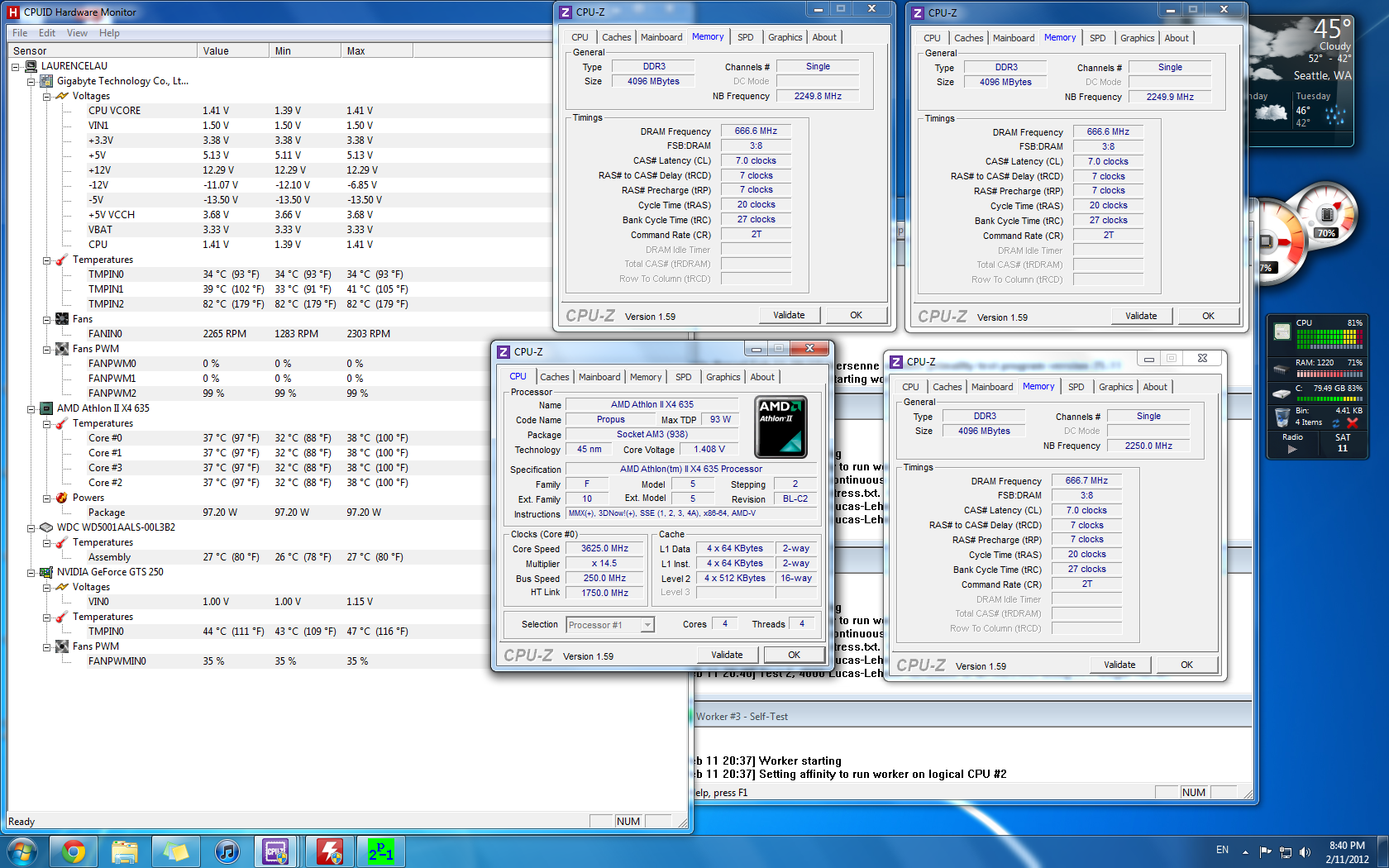Image resolution: width=1389 pixels, height=868 pixels.
Task: Open iTunes from the taskbar
Action: 227,851
